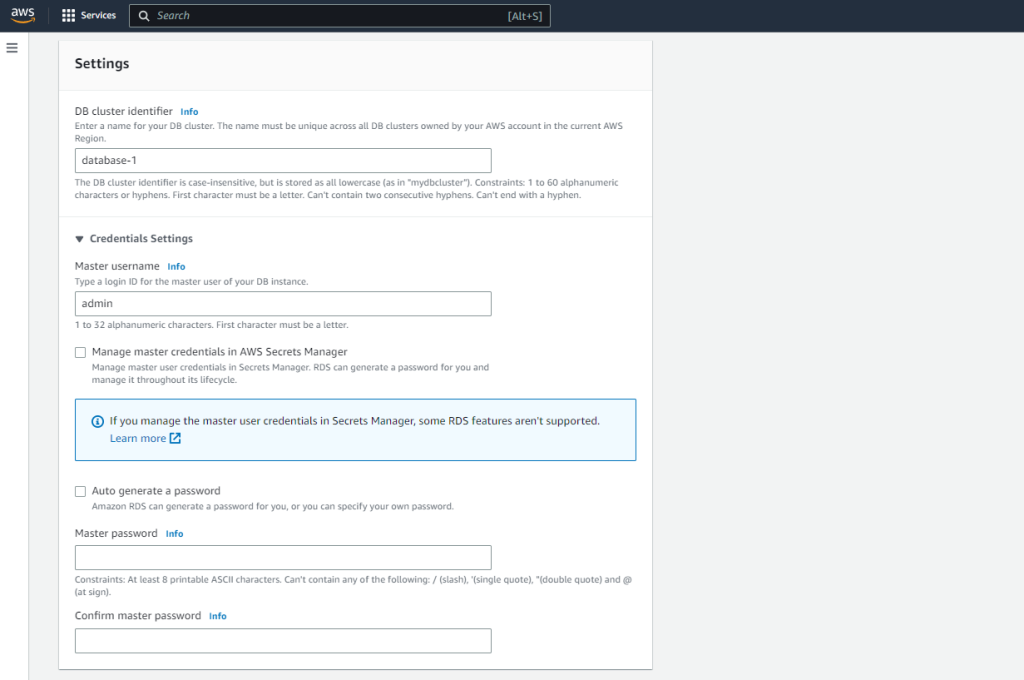
Task: Collapse the Credentials Settings section
Action: [x=80, y=239]
